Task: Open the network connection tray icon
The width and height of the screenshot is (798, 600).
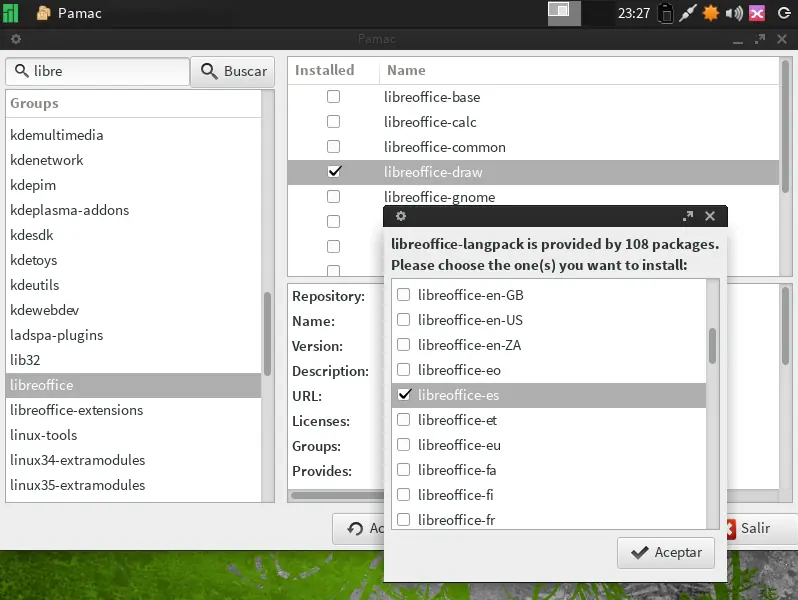Action: pyautogui.click(x=687, y=13)
